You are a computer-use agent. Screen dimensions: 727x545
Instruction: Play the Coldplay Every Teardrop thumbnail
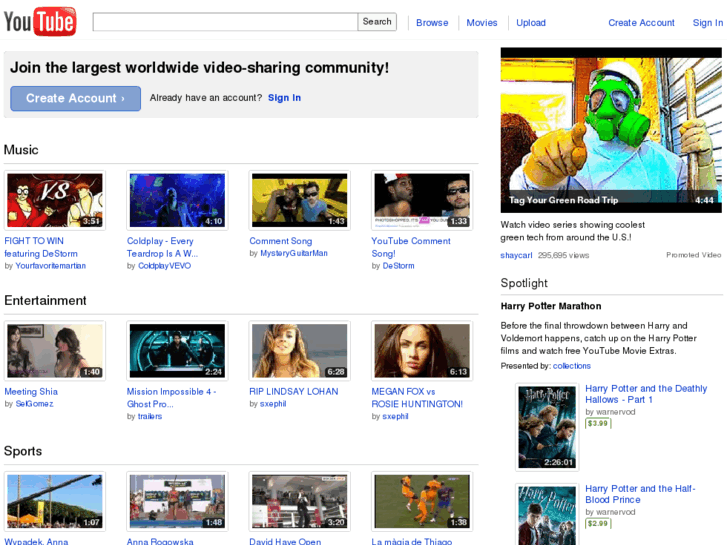(x=177, y=201)
